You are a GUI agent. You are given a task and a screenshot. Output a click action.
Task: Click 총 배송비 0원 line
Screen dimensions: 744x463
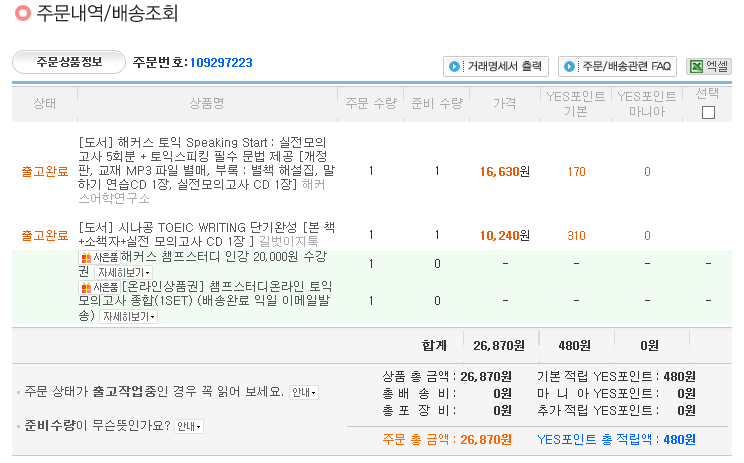coord(447,394)
